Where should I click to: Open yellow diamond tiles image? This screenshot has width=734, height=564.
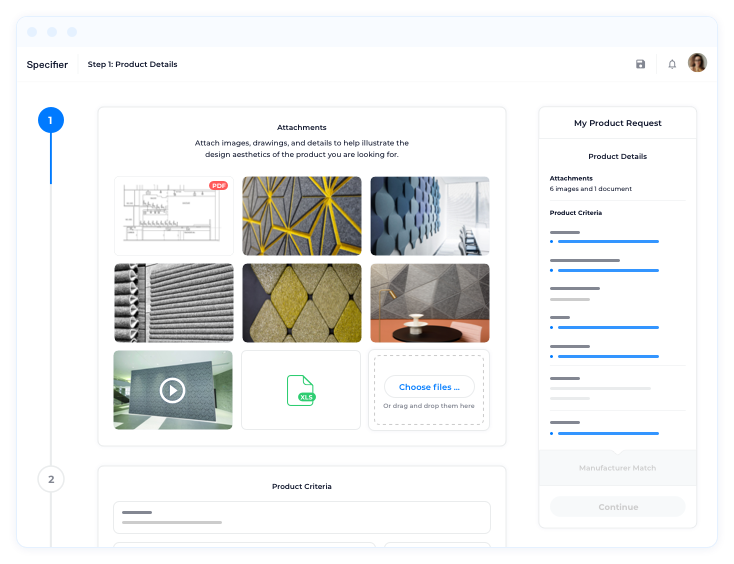coord(302,303)
